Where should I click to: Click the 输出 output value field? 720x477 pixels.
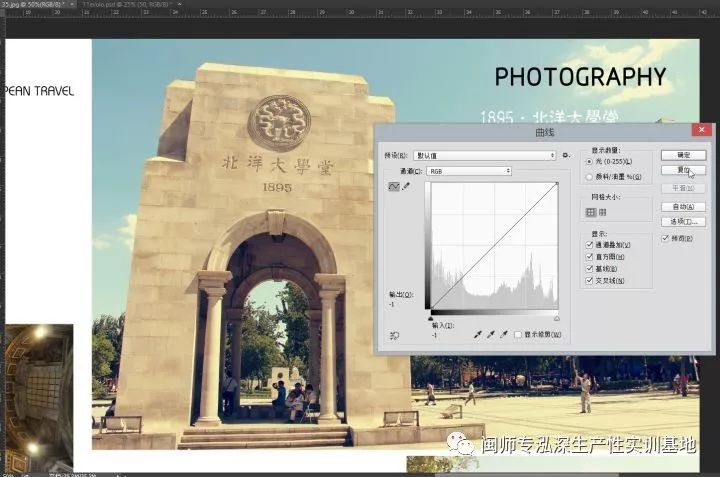(x=393, y=305)
